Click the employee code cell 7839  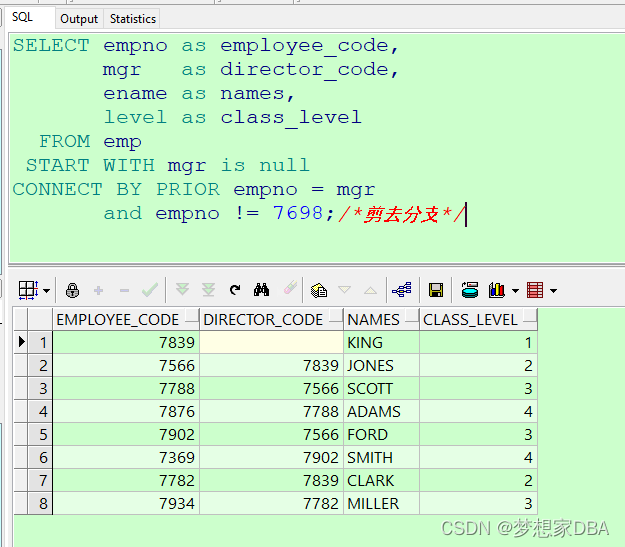pos(126,342)
